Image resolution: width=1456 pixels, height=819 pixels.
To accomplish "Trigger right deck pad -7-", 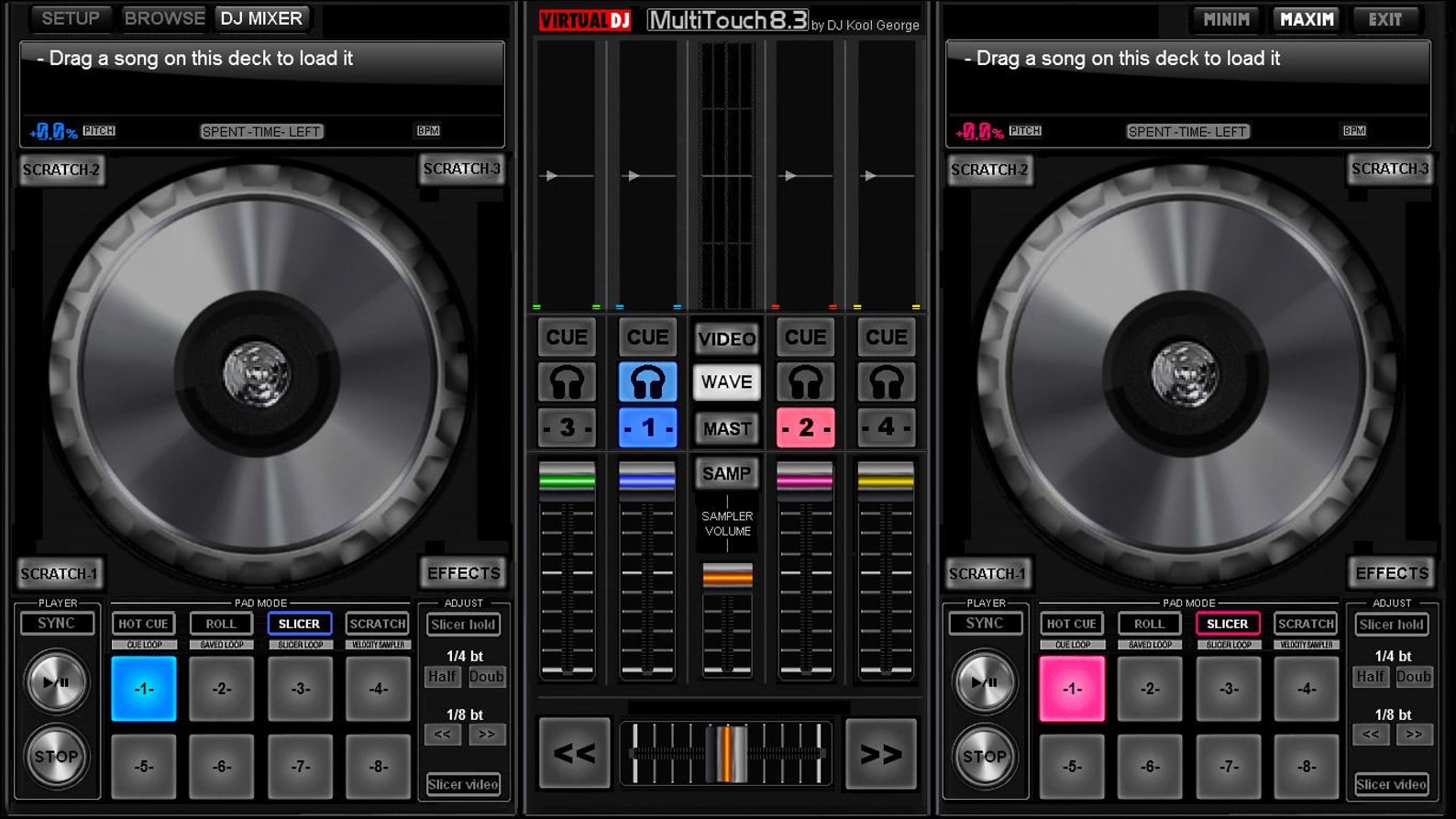I will pyautogui.click(x=1229, y=767).
